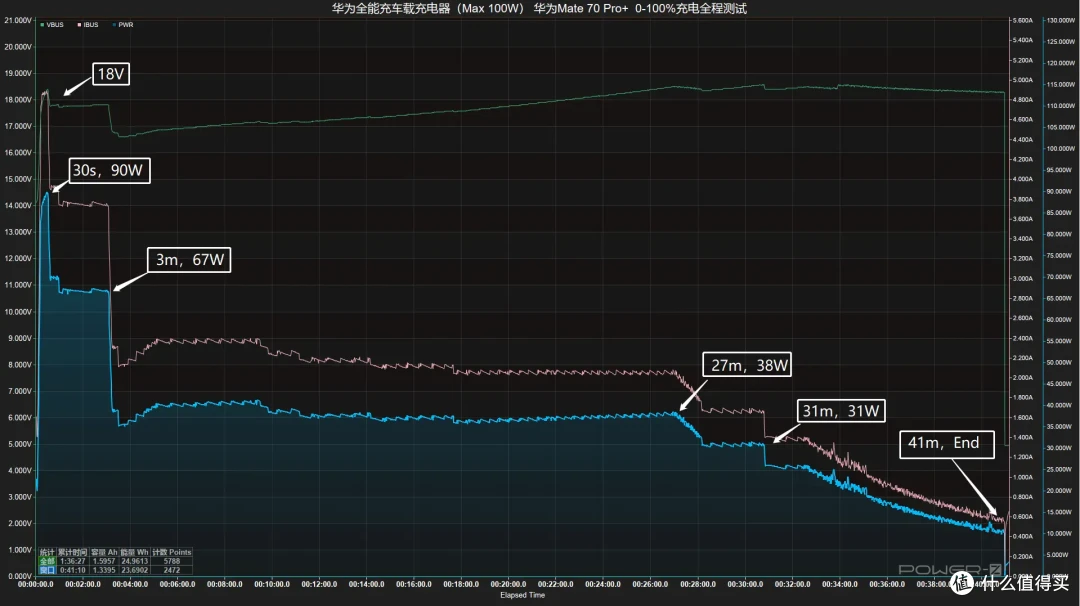This screenshot has width=1080, height=606.
Task: Click the 2472 points value
Action: [x=172, y=570]
